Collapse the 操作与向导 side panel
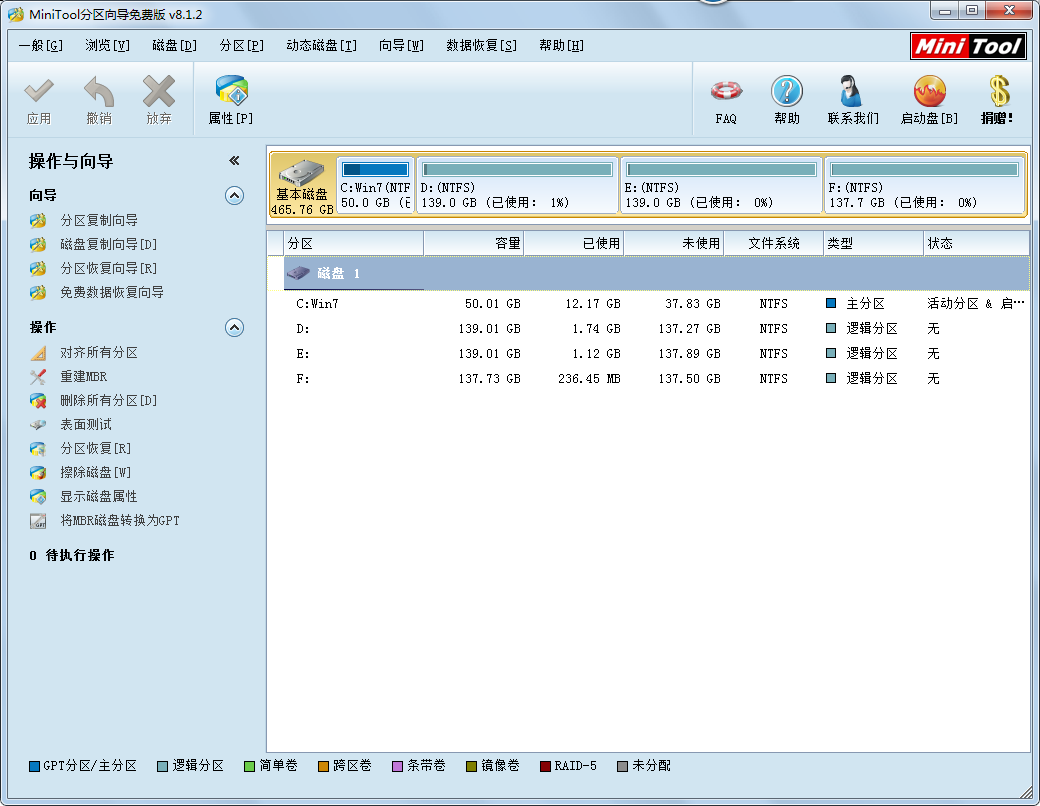This screenshot has height=806, width=1040. tap(234, 161)
